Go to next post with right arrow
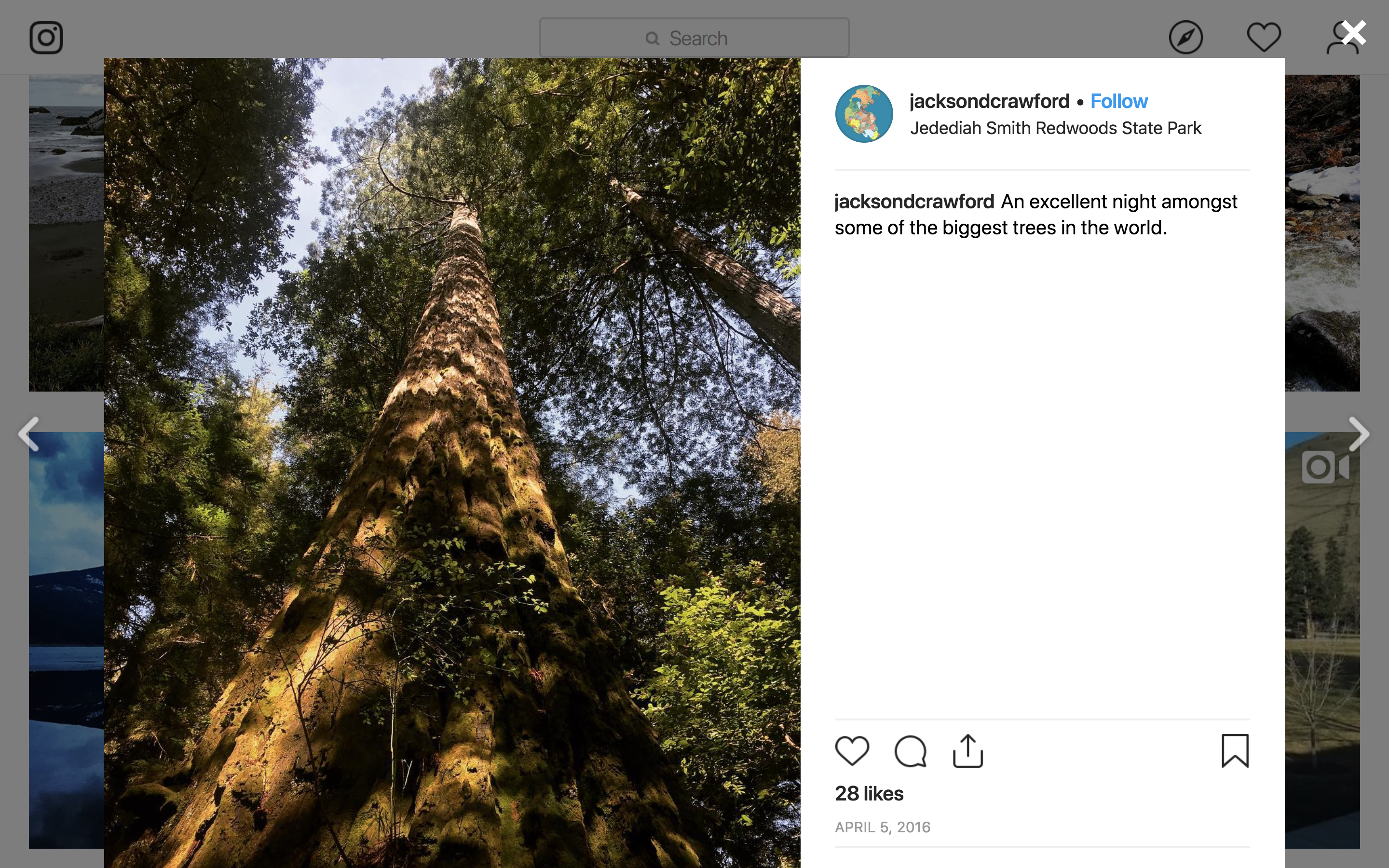The width and height of the screenshot is (1389, 868). click(1359, 434)
